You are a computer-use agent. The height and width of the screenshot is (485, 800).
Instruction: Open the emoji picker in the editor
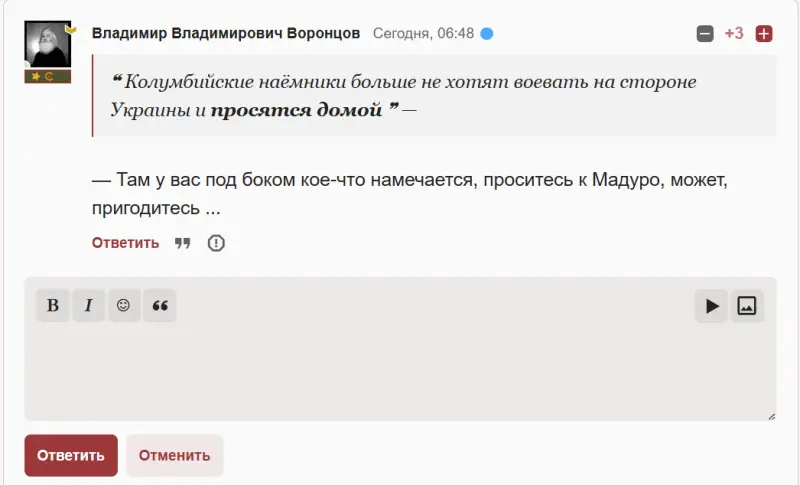click(x=123, y=306)
